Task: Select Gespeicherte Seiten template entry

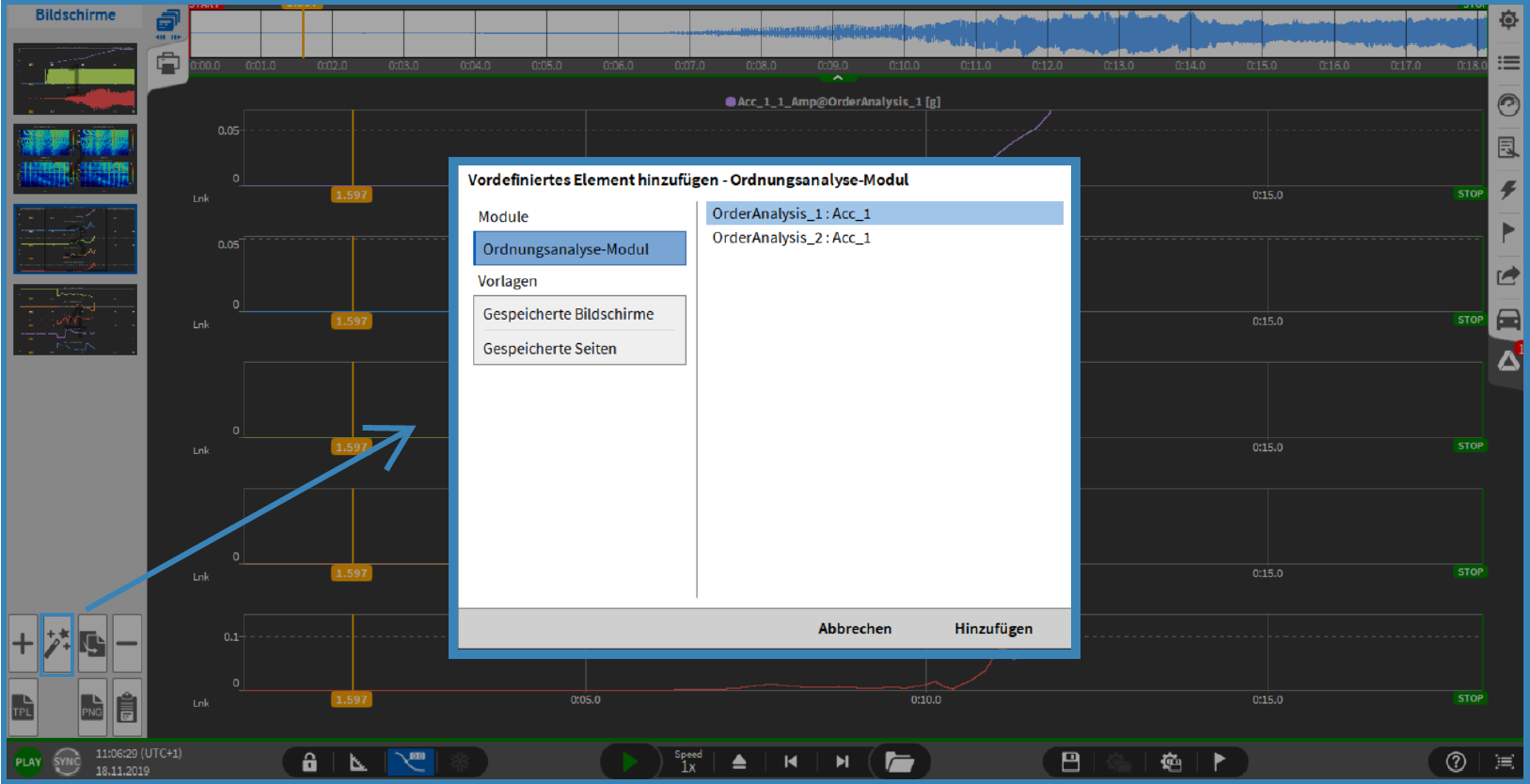Action: 579,349
